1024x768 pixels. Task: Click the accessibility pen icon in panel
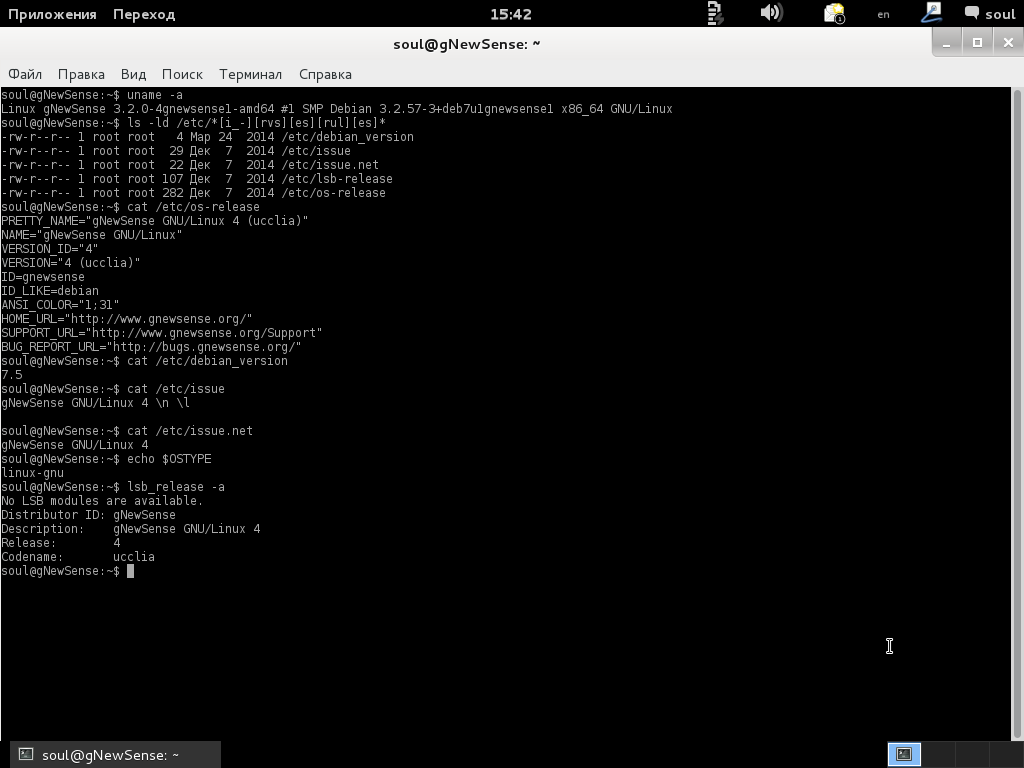(931, 12)
